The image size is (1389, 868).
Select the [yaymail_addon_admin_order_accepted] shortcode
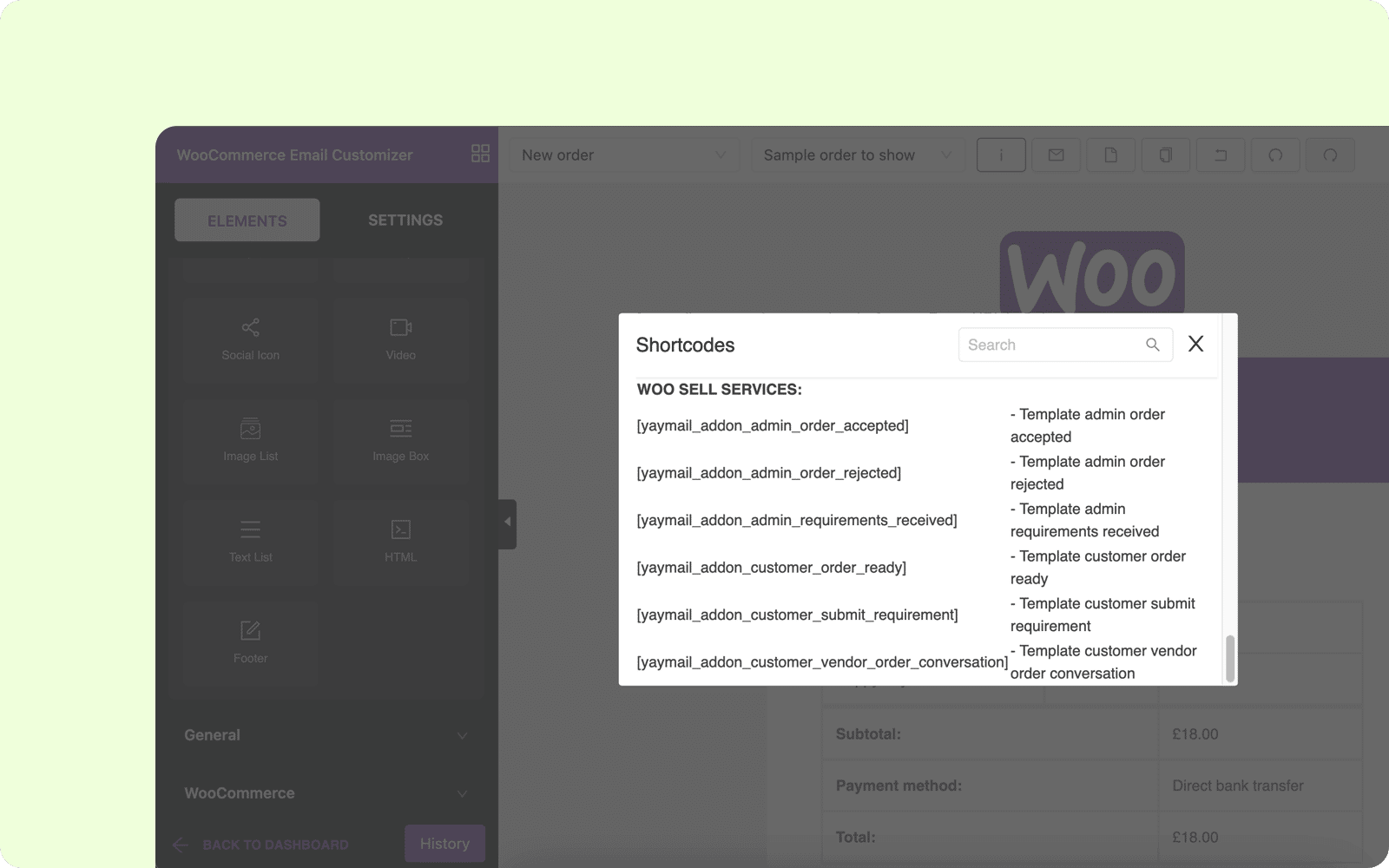[773, 425]
